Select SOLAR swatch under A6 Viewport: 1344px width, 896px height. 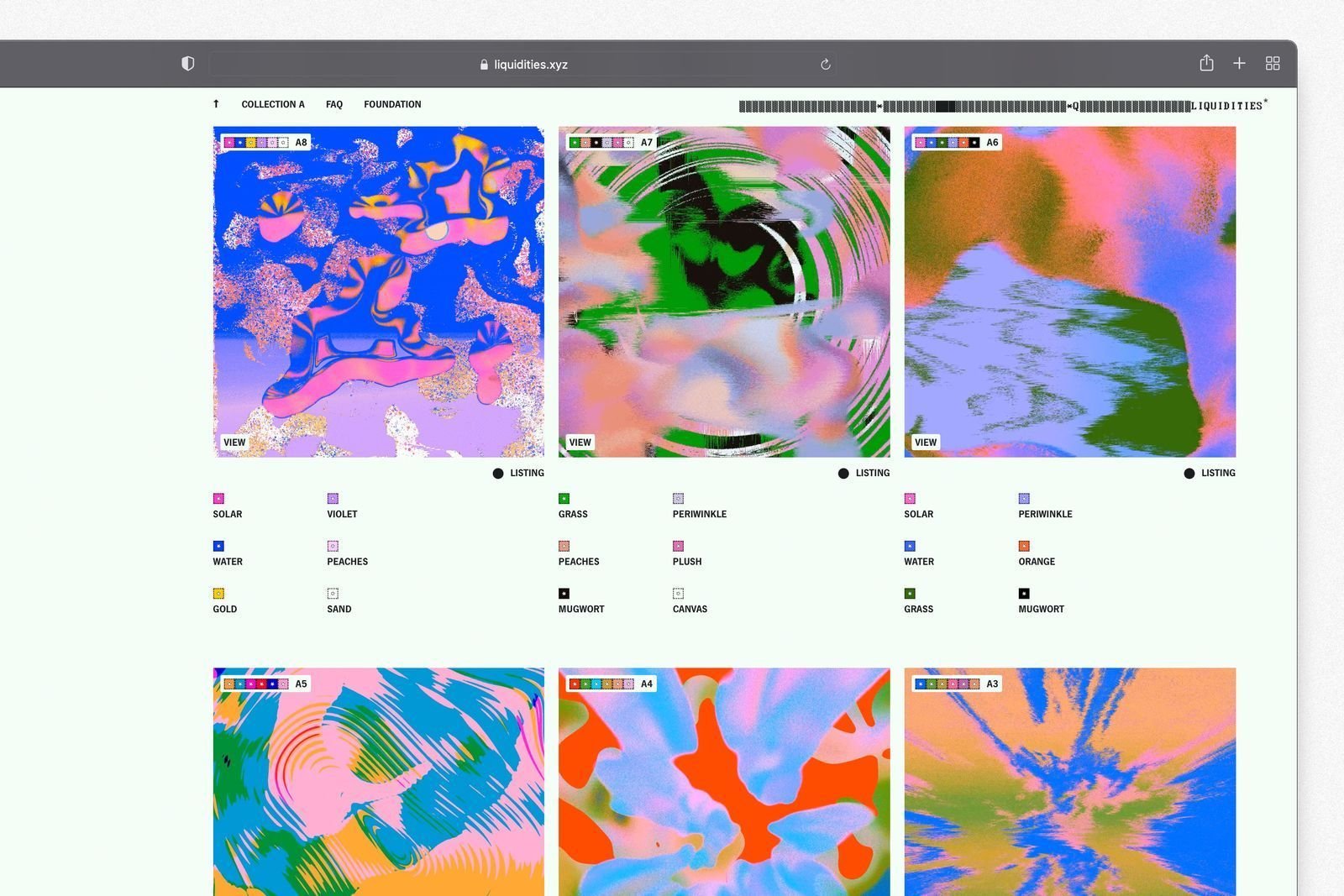[910, 499]
